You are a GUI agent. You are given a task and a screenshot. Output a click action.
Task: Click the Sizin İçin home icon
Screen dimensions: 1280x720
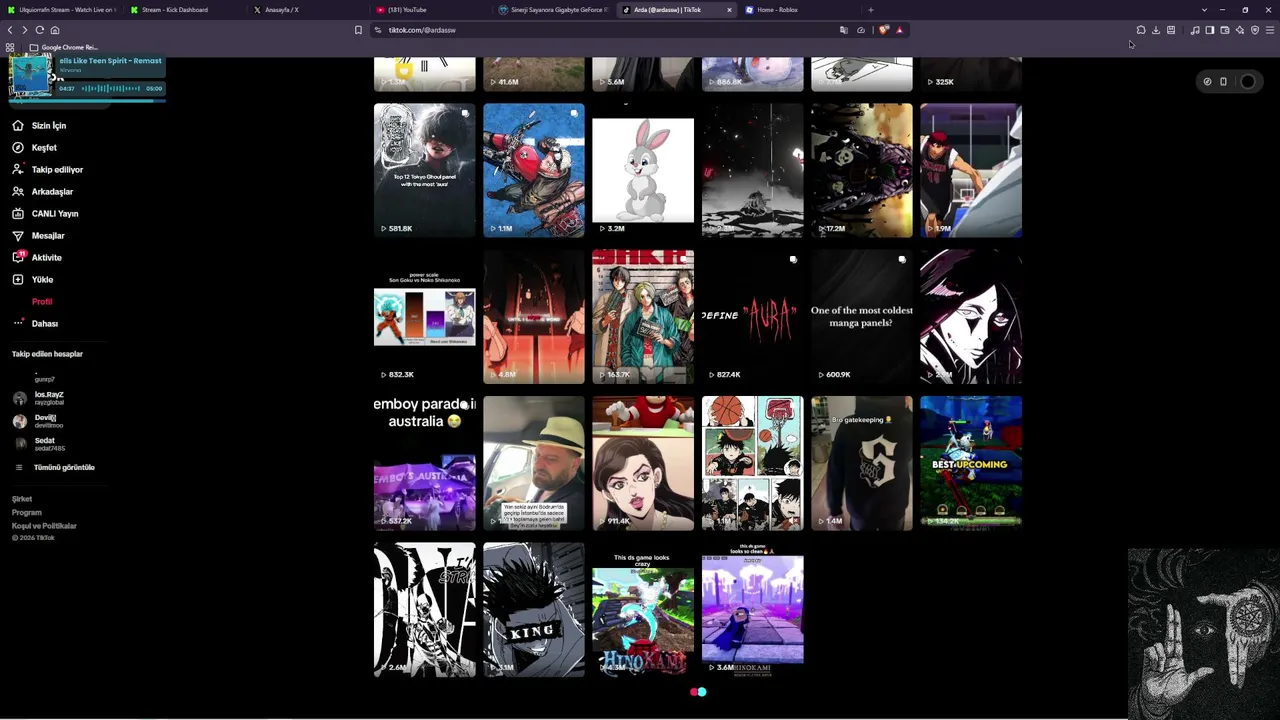point(18,126)
